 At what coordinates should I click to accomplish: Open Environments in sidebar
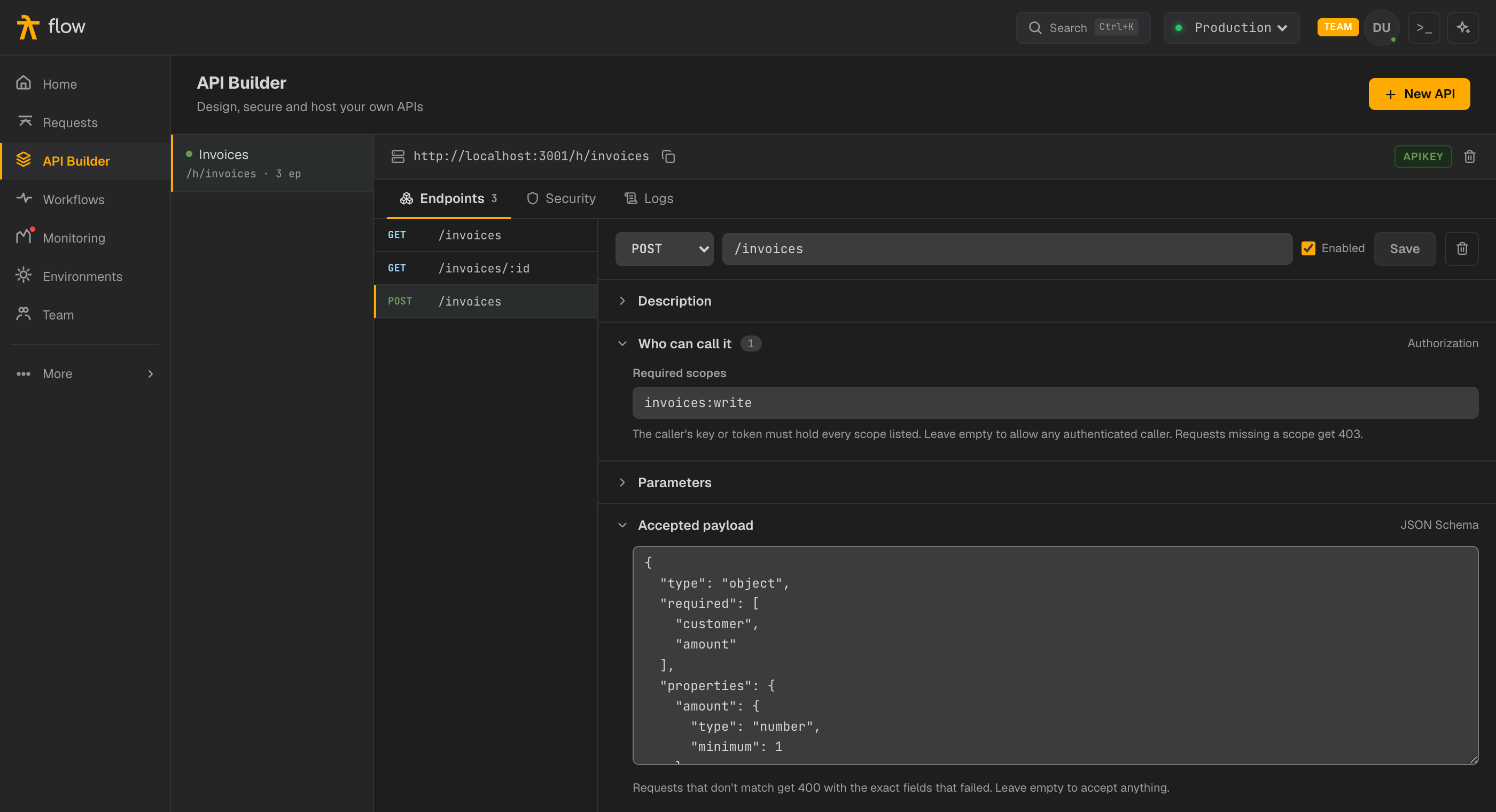tap(85, 276)
